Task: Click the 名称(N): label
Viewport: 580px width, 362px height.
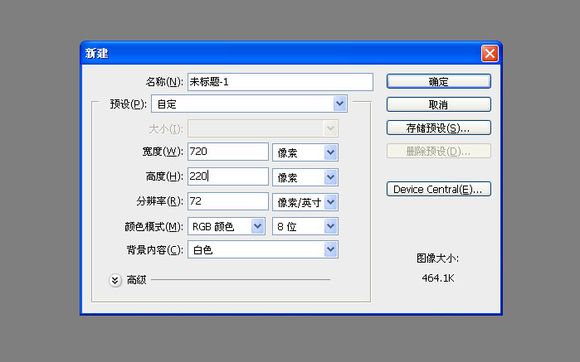Action: tap(164, 82)
